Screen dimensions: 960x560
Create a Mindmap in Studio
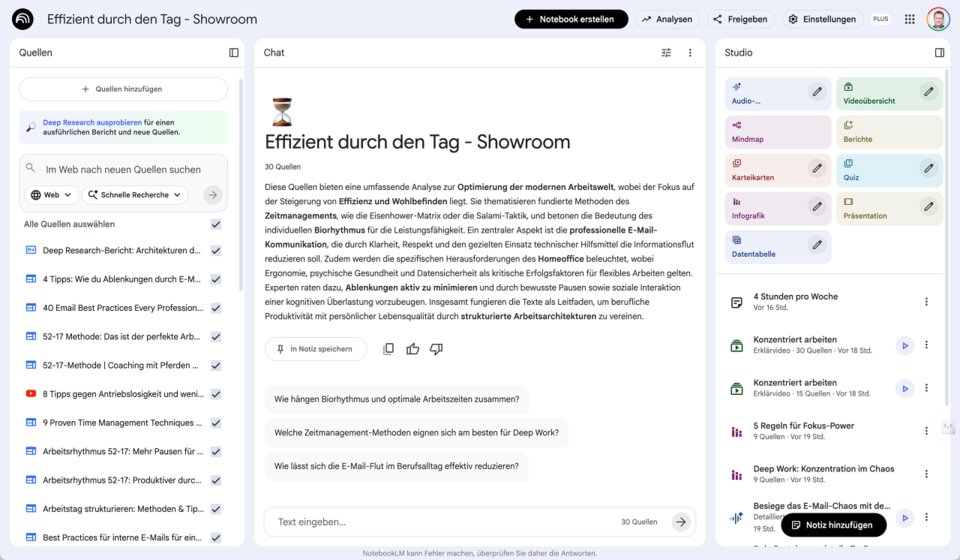coord(778,132)
